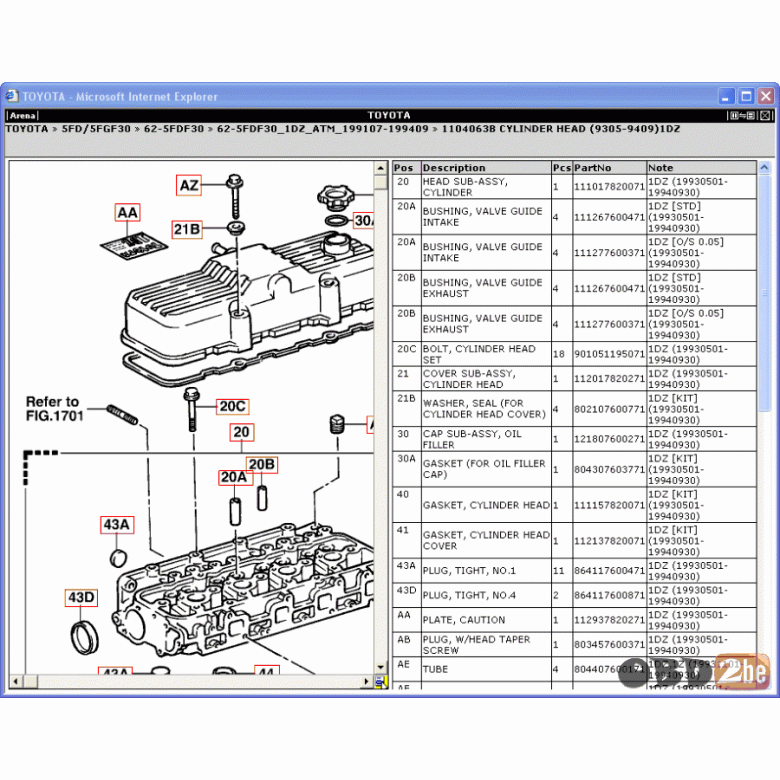This screenshot has height=780, width=780.
Task: Select the 'HEAD SUB-ASSY, CYLINDER' description
Action: pyautogui.click(x=465, y=187)
